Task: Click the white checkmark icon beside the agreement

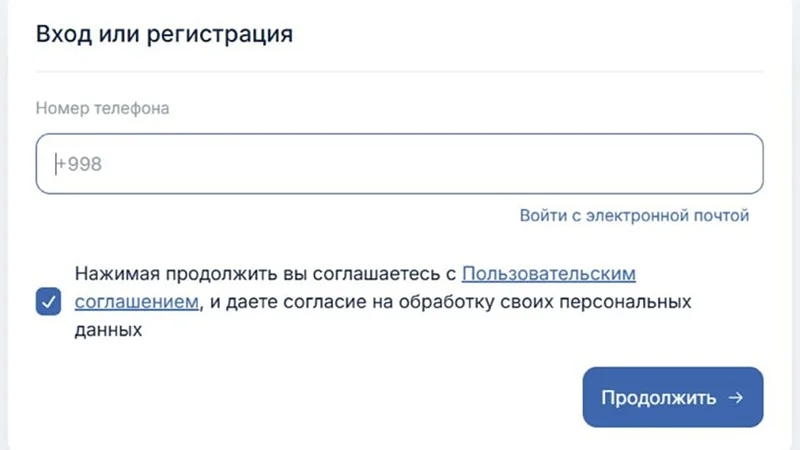Action: 48,301
